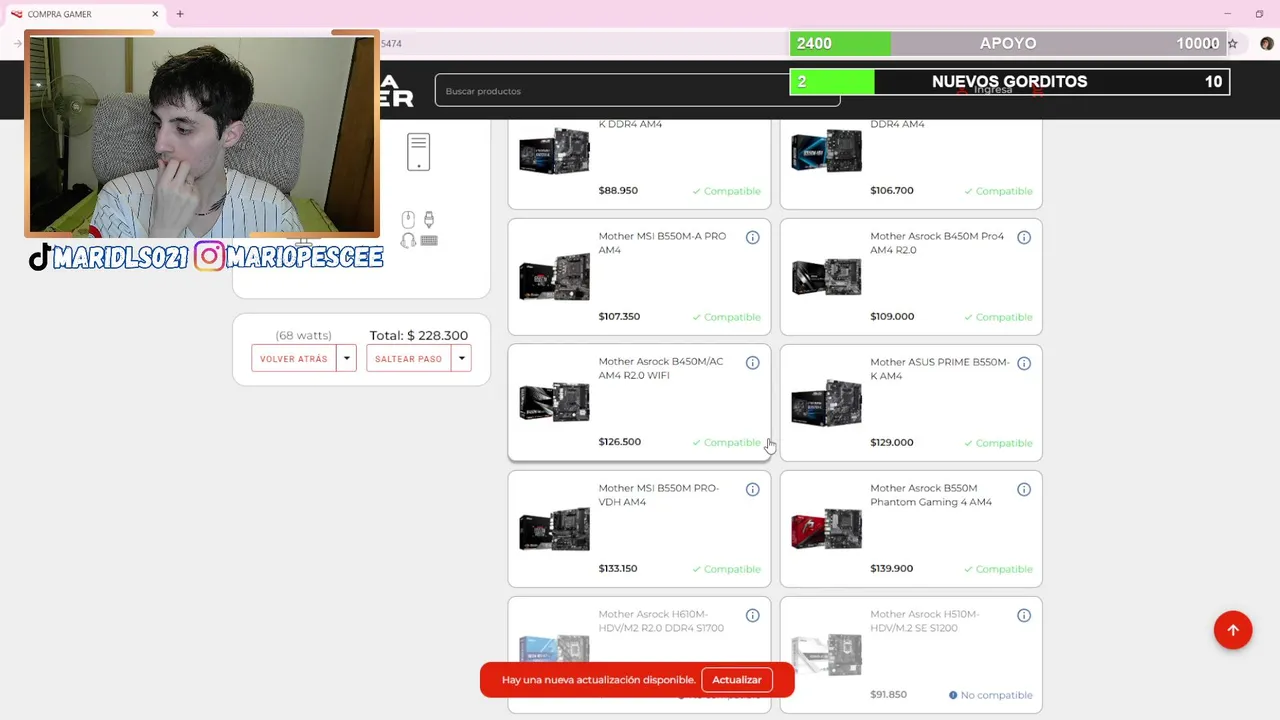
Task: Click 'Hay una nueva actualización disponible.' message
Action: 598,680
